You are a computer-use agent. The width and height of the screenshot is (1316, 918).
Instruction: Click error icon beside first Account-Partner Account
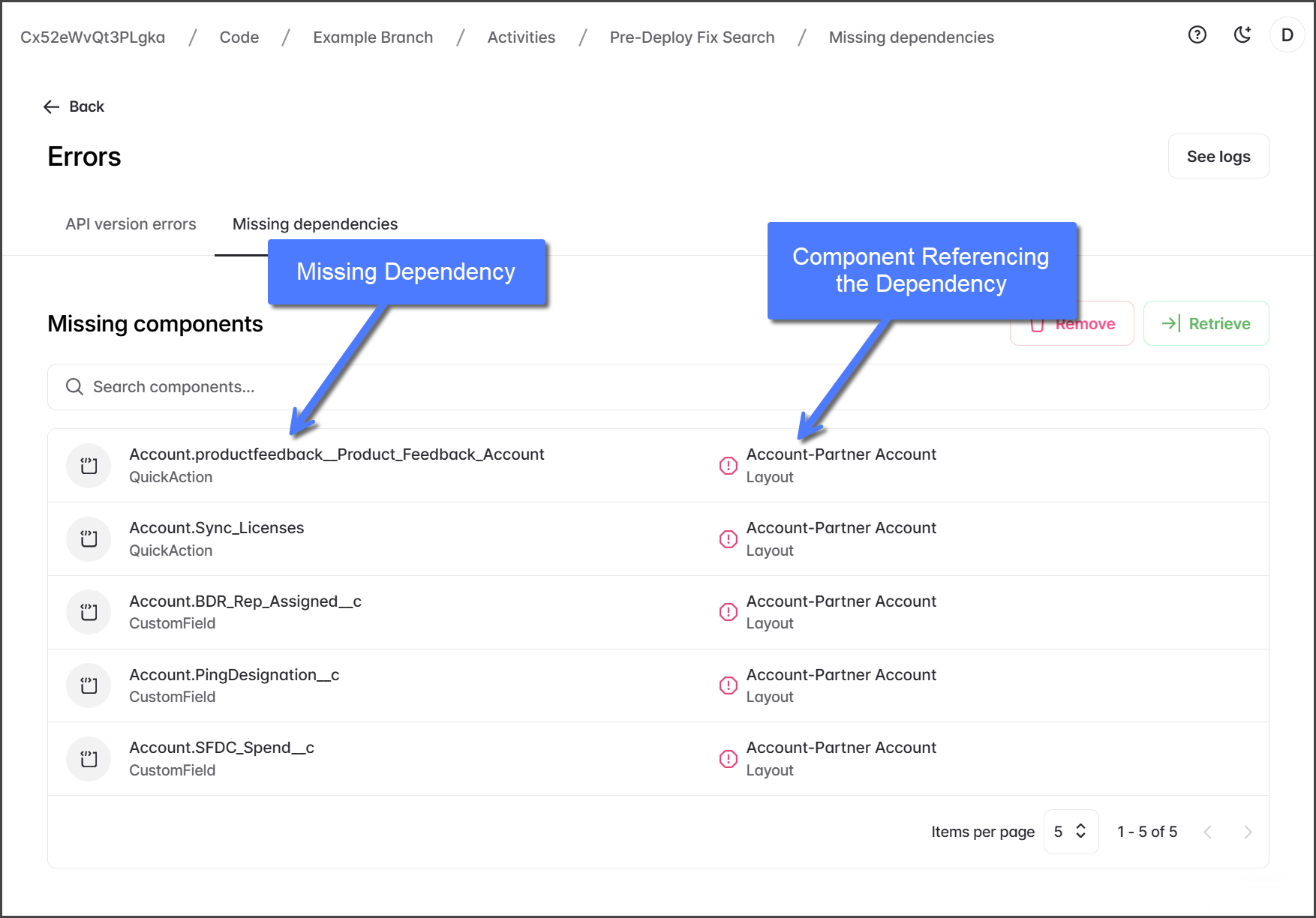click(x=728, y=466)
